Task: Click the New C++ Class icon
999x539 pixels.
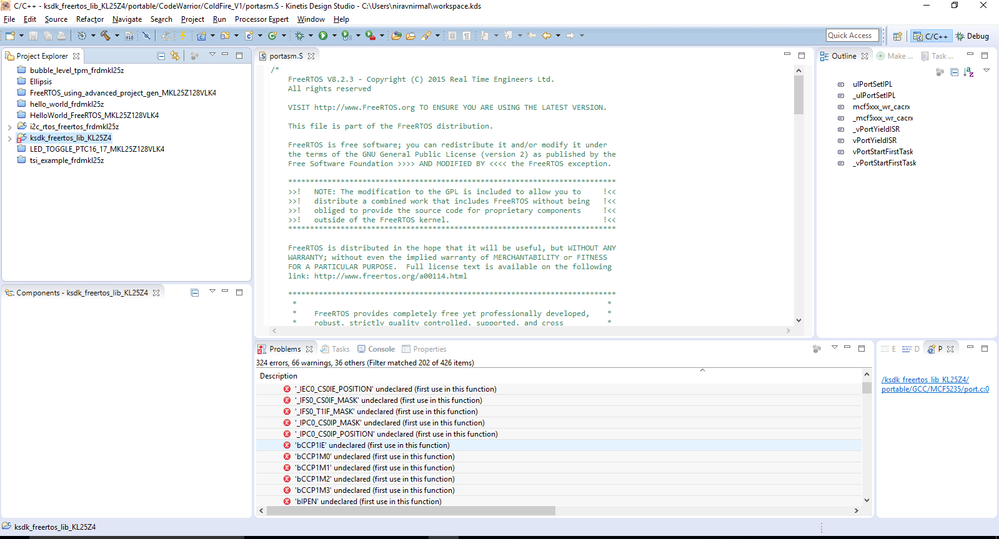Action: point(272,36)
